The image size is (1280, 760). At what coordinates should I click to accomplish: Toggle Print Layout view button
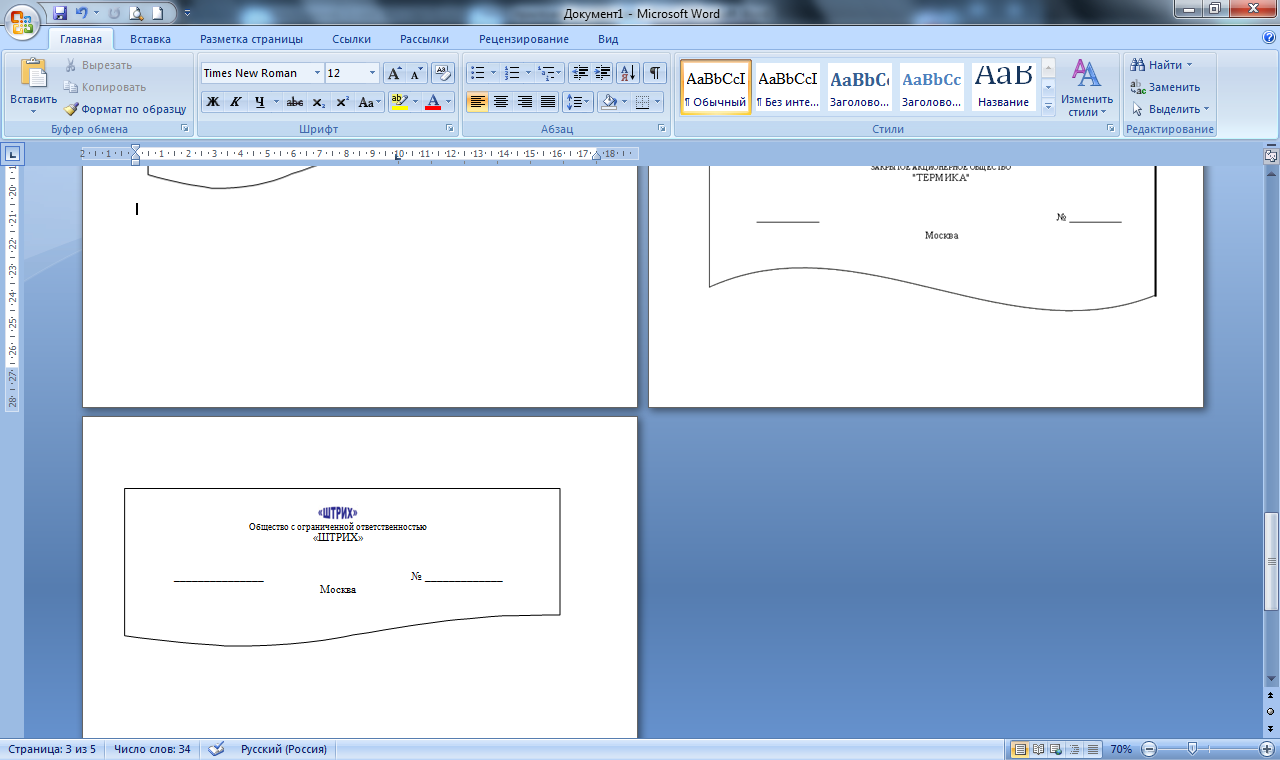pyautogui.click(x=1021, y=749)
